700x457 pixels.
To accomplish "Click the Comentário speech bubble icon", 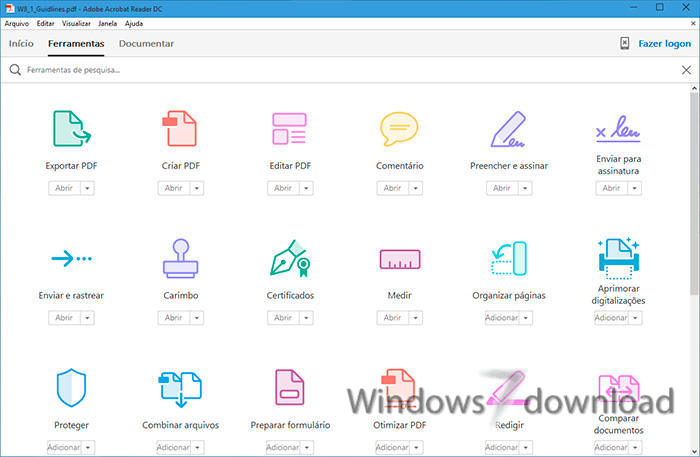I will [x=399, y=129].
